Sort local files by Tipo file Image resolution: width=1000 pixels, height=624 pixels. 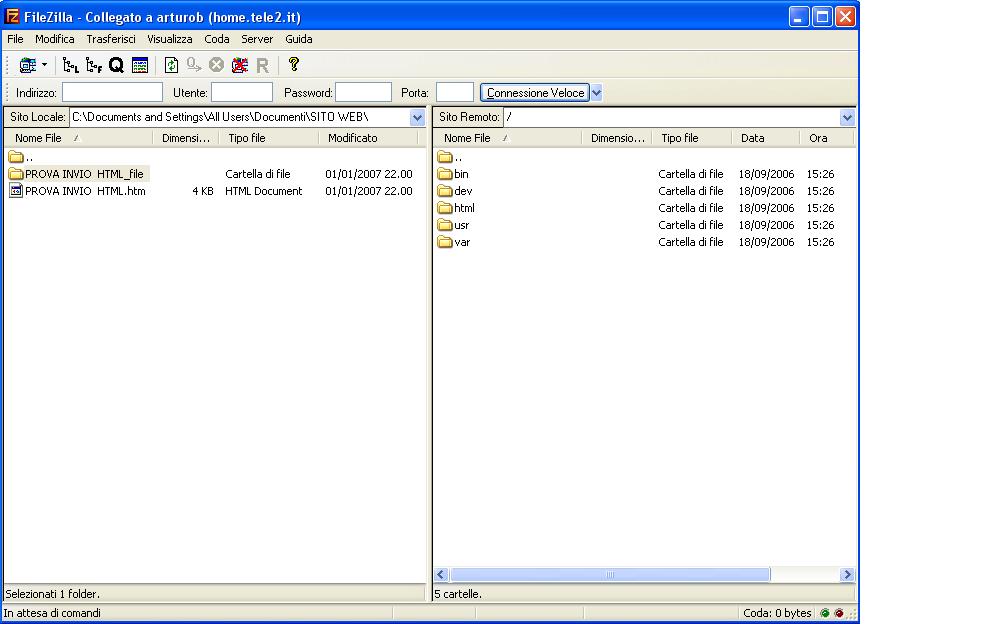coord(268,138)
